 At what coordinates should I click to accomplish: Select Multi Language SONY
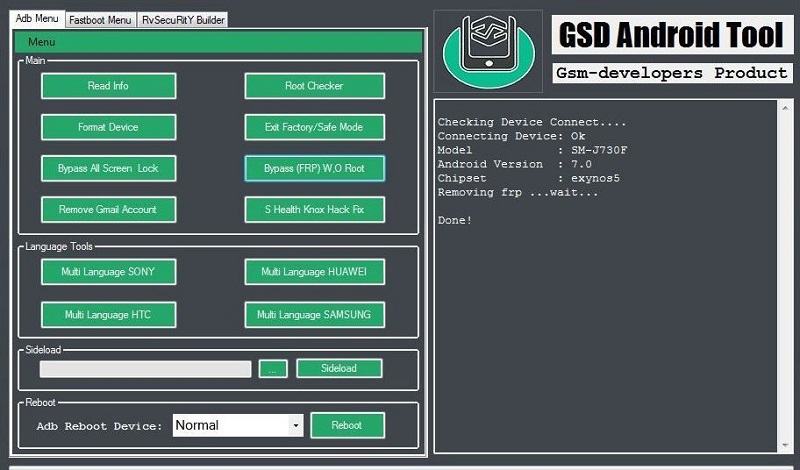pos(108,271)
